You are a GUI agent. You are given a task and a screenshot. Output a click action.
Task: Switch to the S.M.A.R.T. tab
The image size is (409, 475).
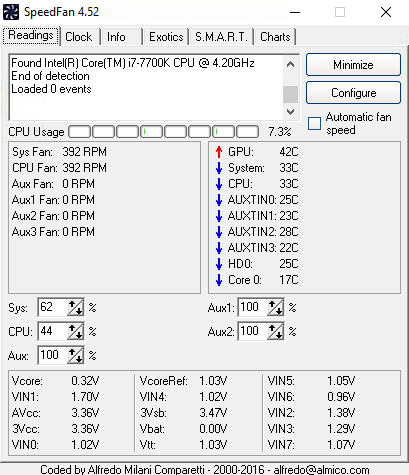[x=221, y=37]
